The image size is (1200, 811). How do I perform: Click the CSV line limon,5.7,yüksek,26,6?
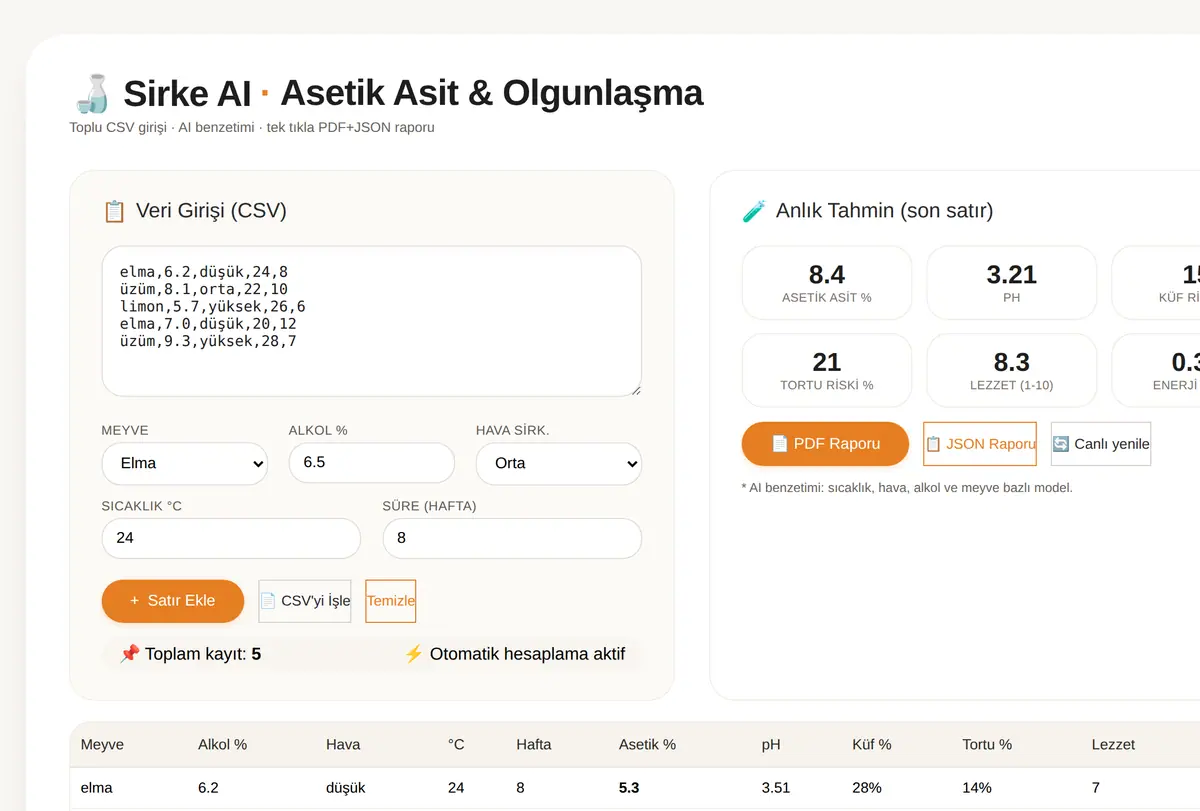(213, 307)
